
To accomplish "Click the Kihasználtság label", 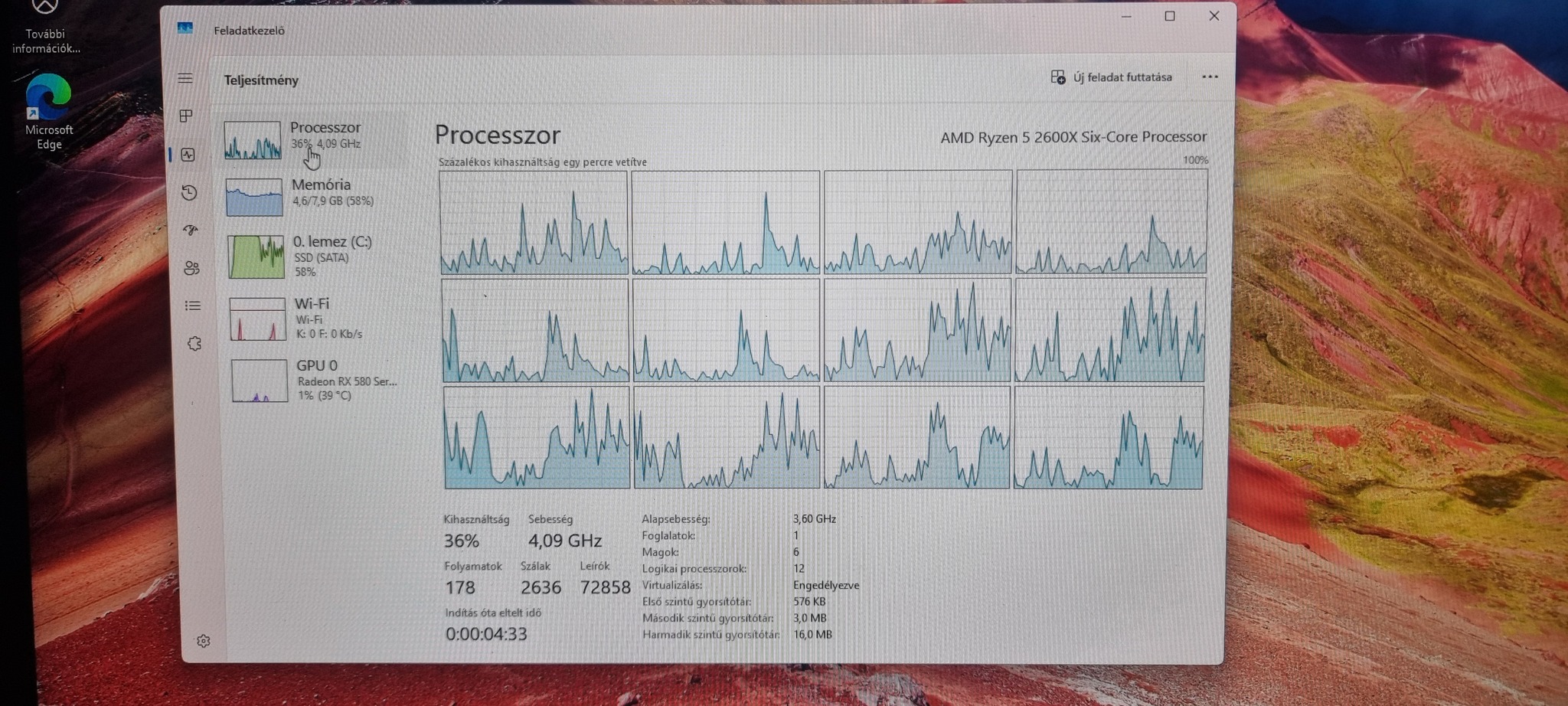I will click(x=476, y=519).
